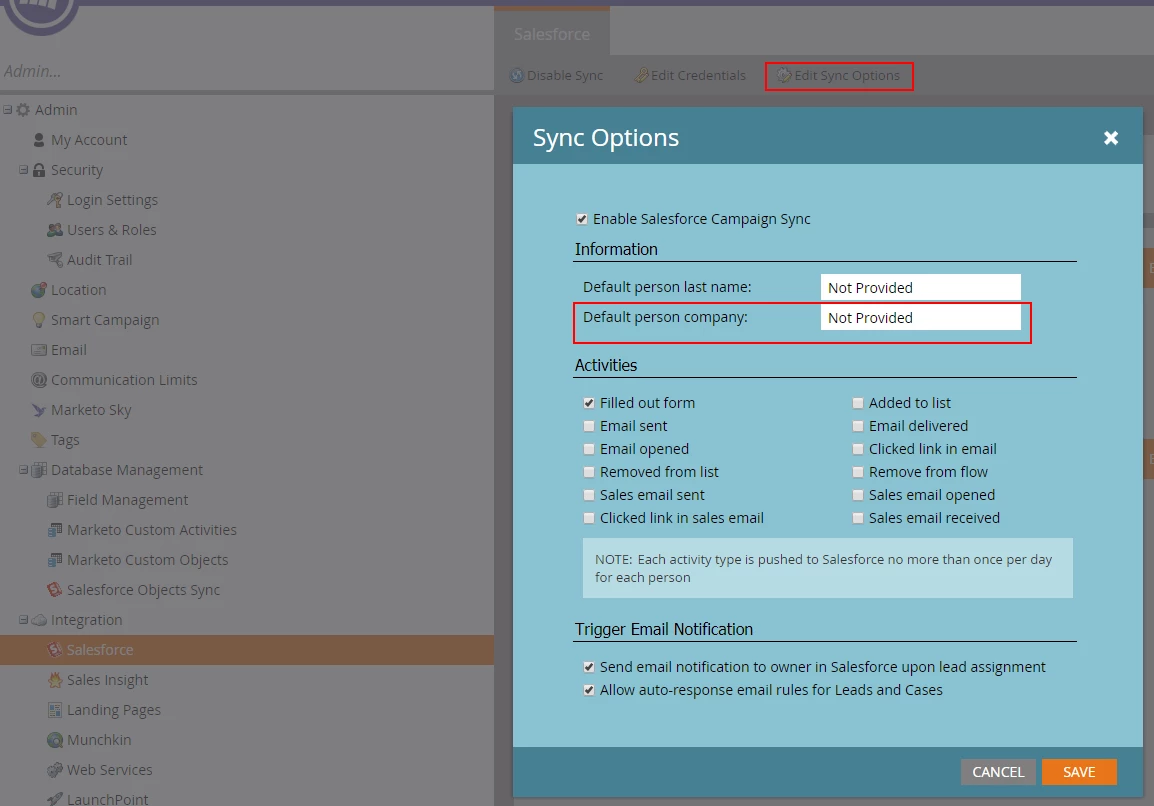
Task: Click the Email envelope icon in tree
Action: tap(39, 350)
